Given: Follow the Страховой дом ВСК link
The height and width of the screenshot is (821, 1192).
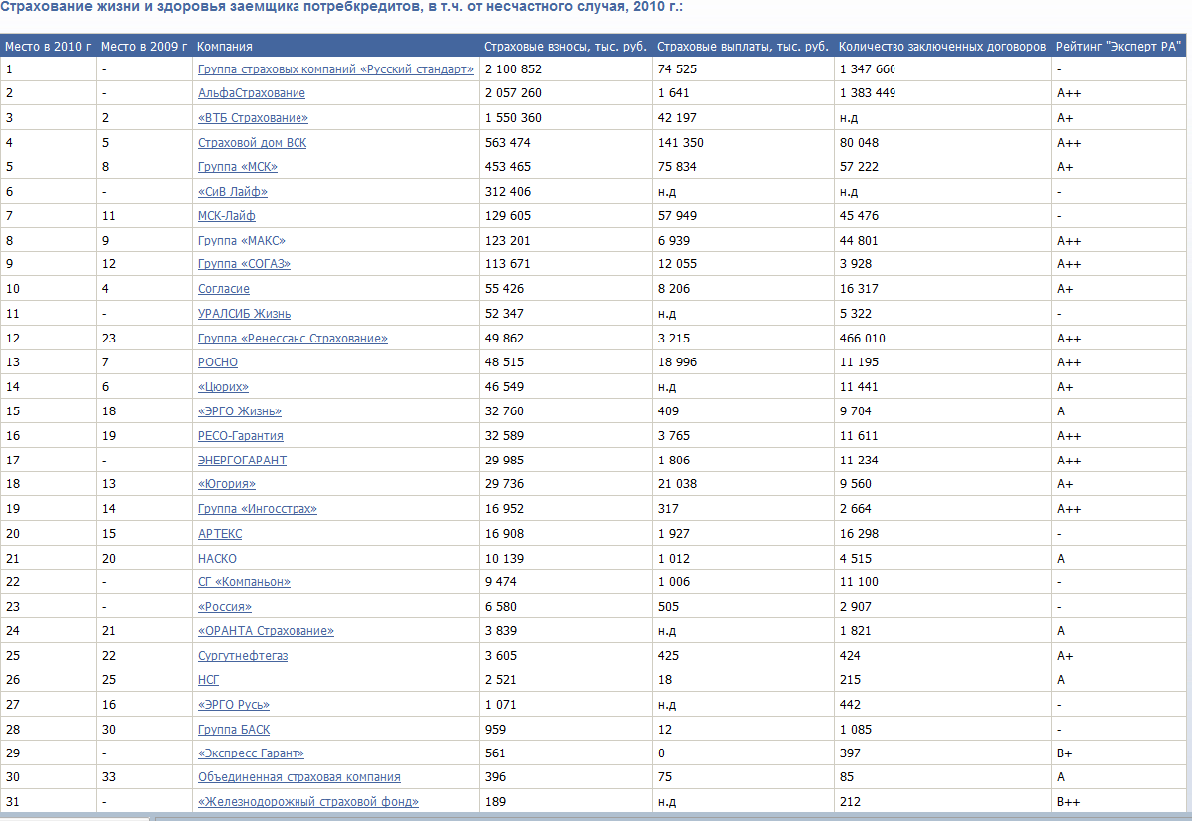Looking at the screenshot, I should (252, 143).
